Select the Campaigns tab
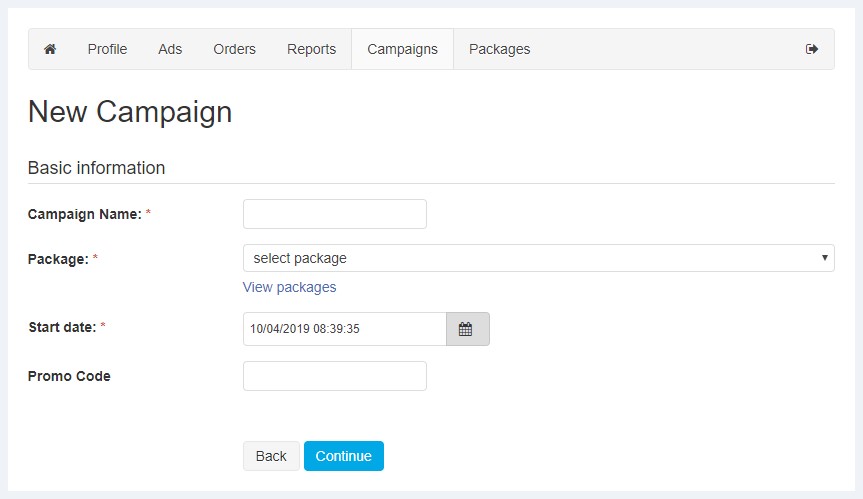 pos(402,49)
